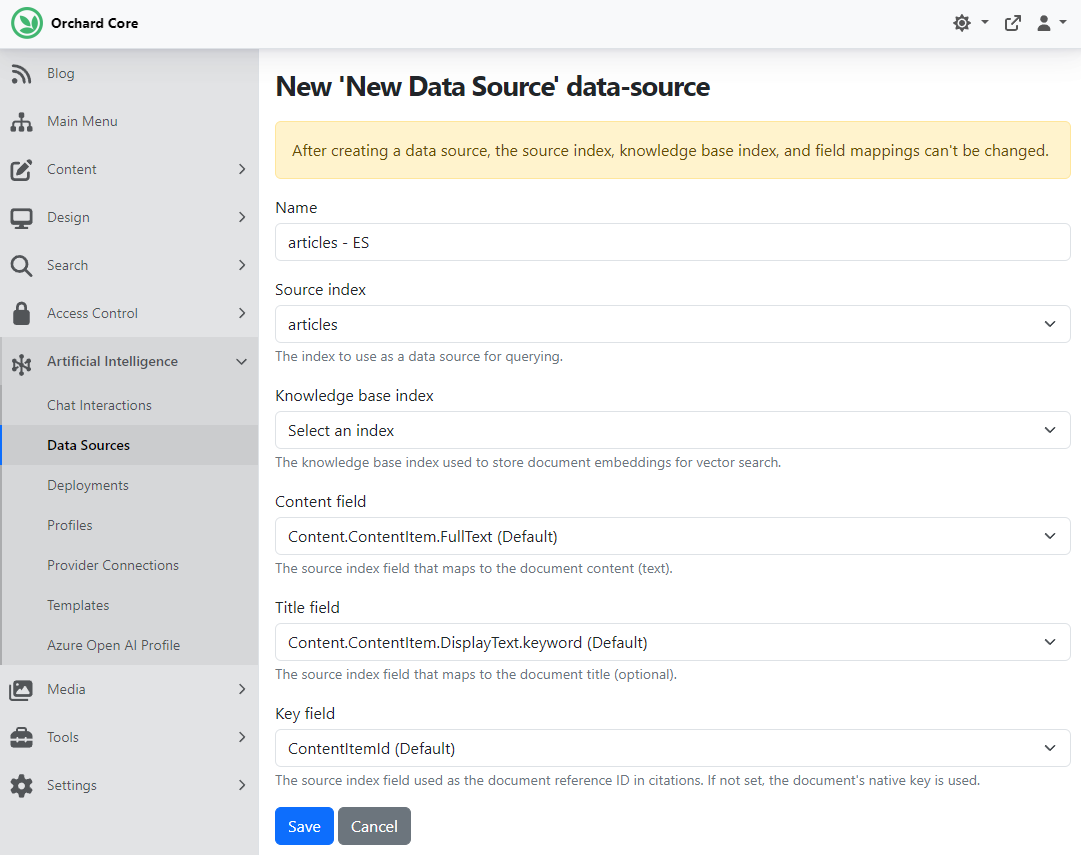This screenshot has width=1081, height=855.
Task: Click the Access Control lock icon
Action: point(21,313)
